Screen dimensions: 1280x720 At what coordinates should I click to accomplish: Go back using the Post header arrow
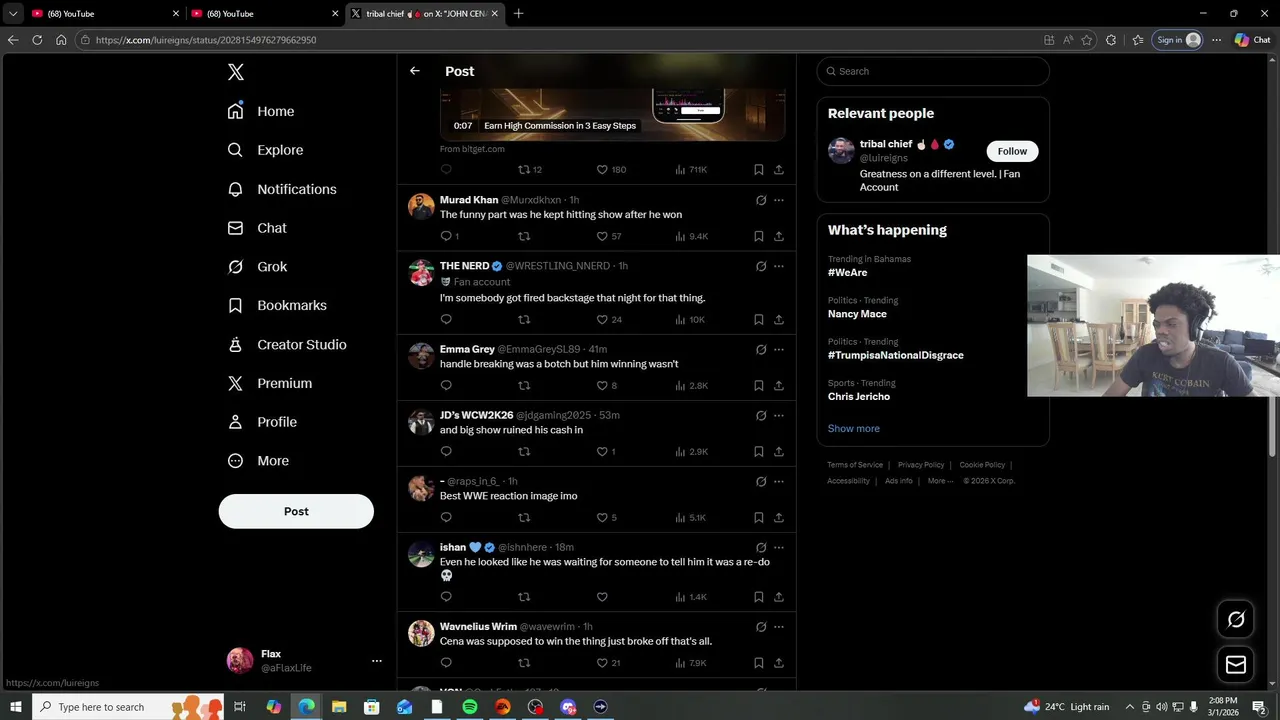(x=415, y=71)
